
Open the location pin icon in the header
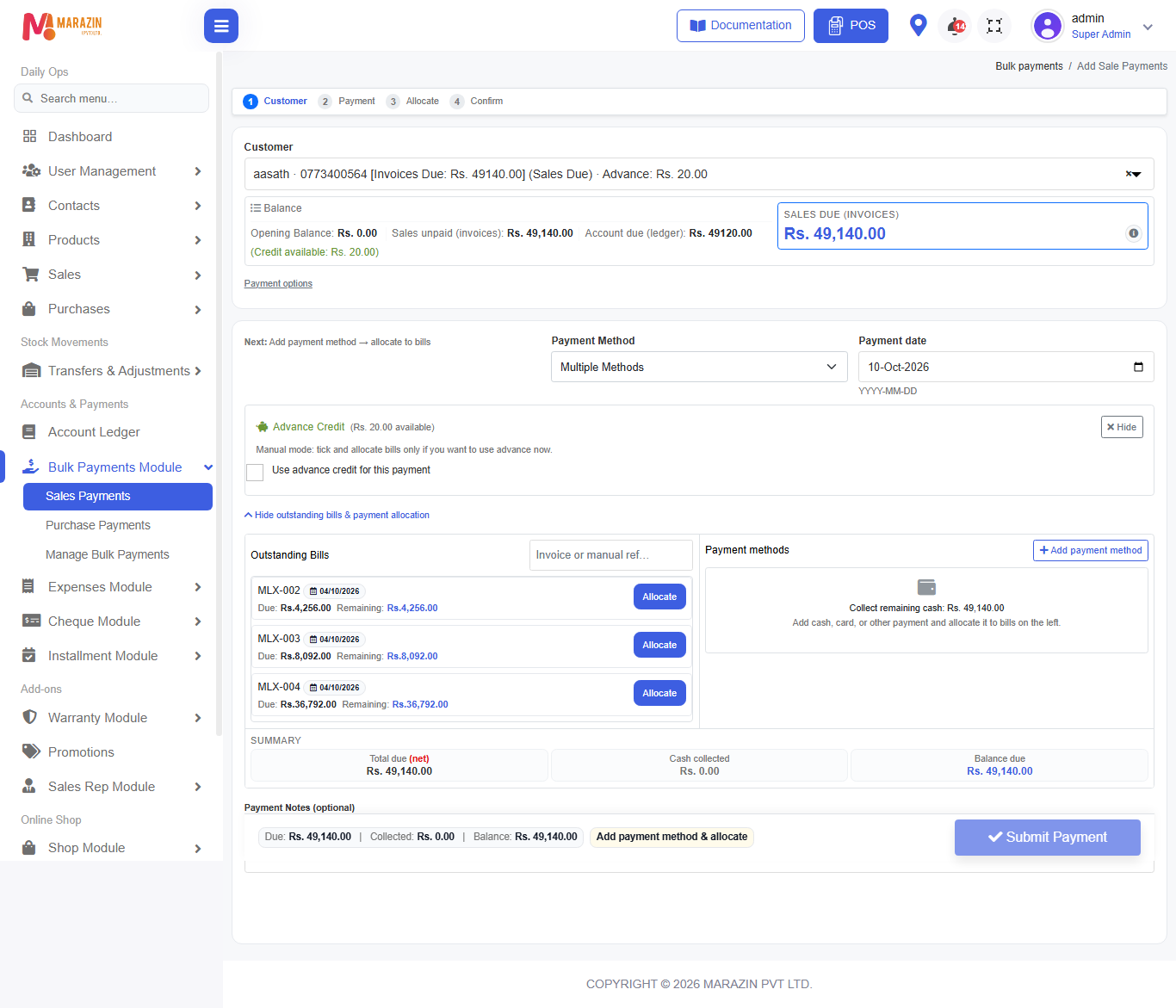919,26
